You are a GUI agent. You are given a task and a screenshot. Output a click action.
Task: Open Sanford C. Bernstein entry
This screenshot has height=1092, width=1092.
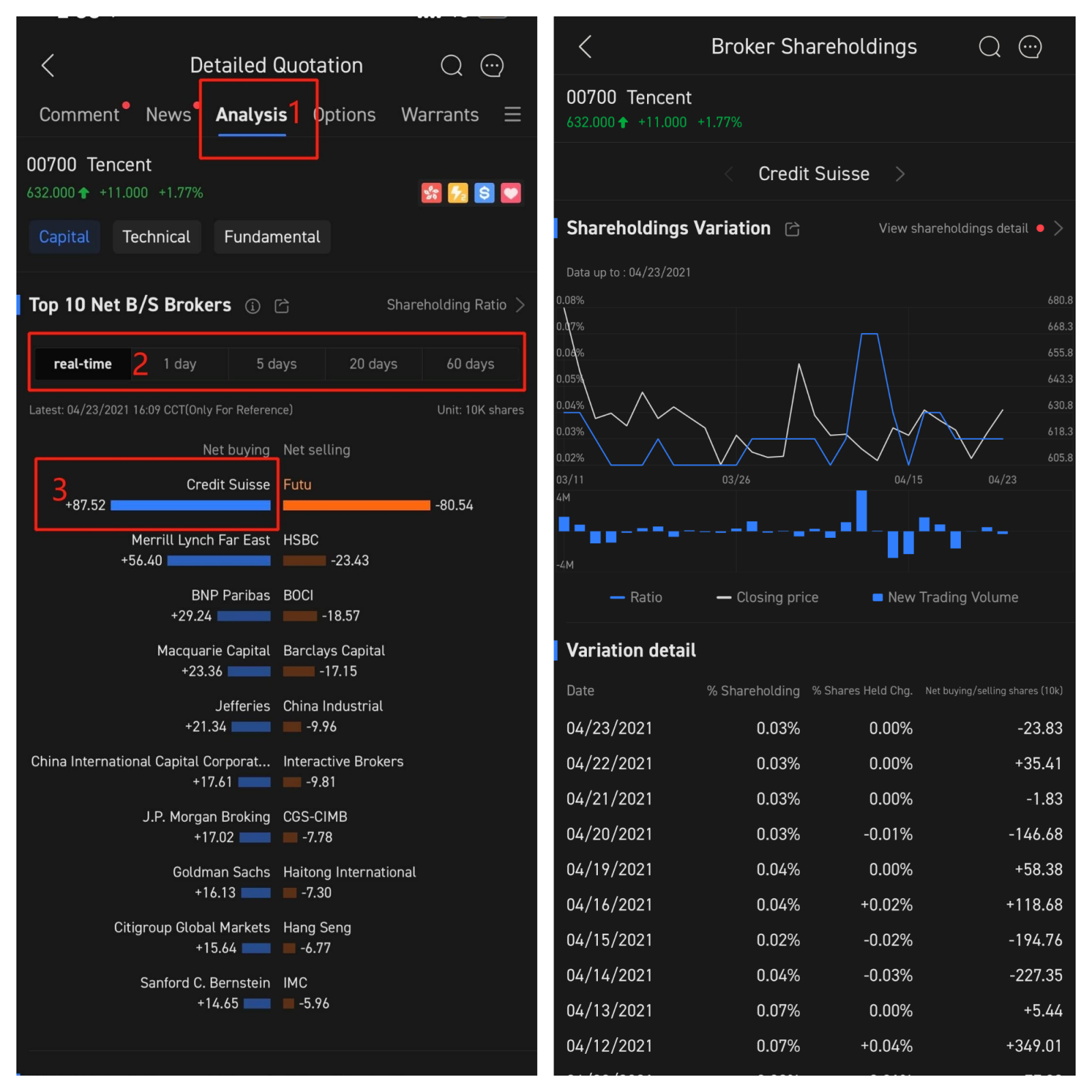[x=205, y=983]
